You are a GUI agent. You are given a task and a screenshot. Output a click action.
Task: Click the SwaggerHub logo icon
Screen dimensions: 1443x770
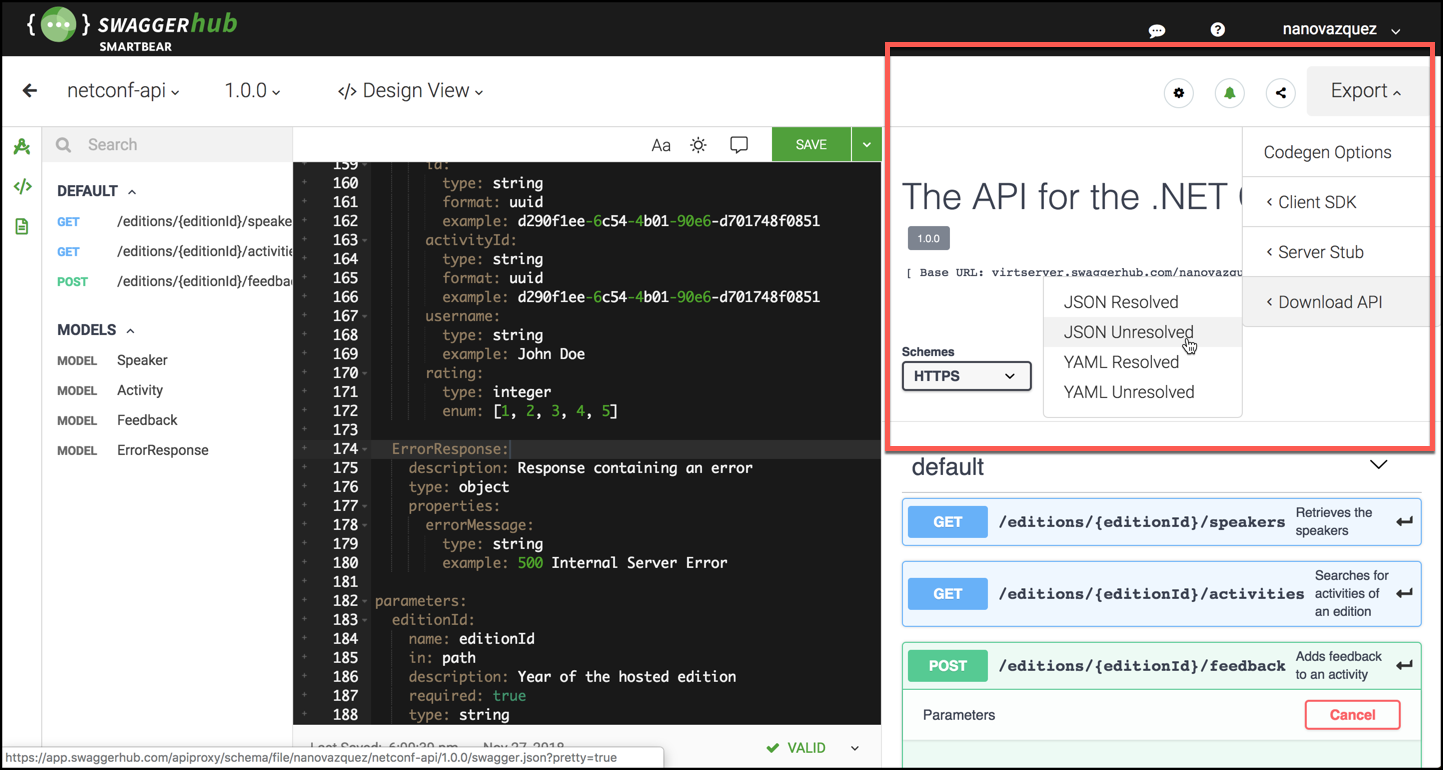click(58, 24)
